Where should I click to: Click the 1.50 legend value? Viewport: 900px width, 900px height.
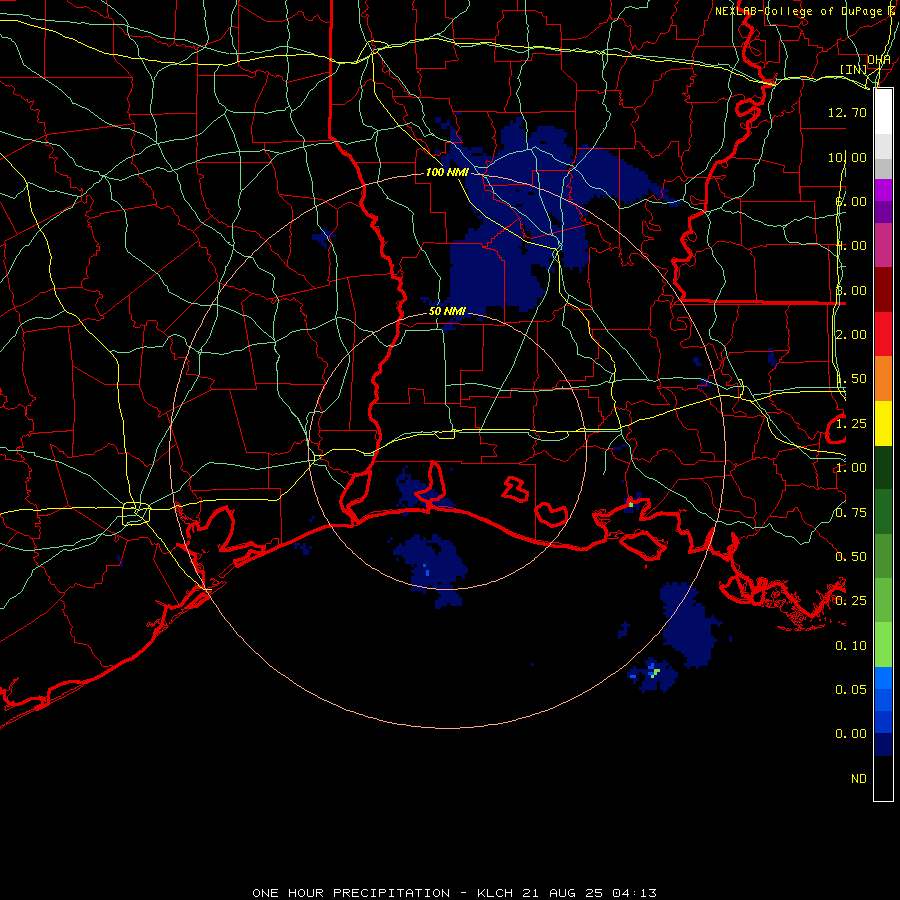851,379
